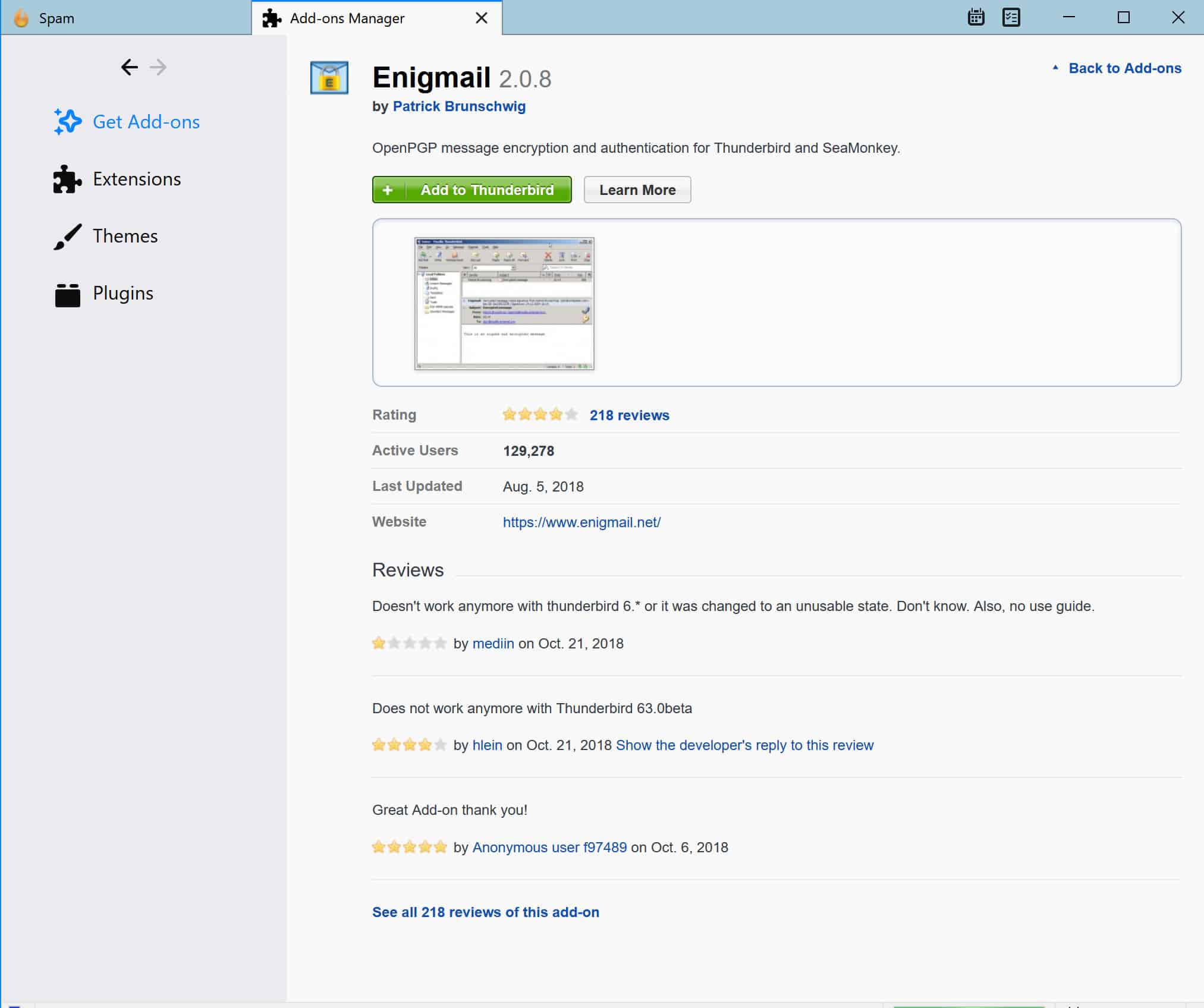Show the developer's reply to hlein's review

click(744, 745)
